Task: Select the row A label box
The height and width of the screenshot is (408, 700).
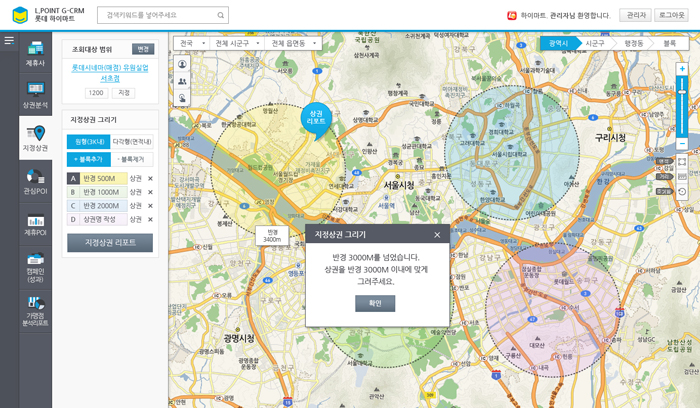Action: (73, 179)
